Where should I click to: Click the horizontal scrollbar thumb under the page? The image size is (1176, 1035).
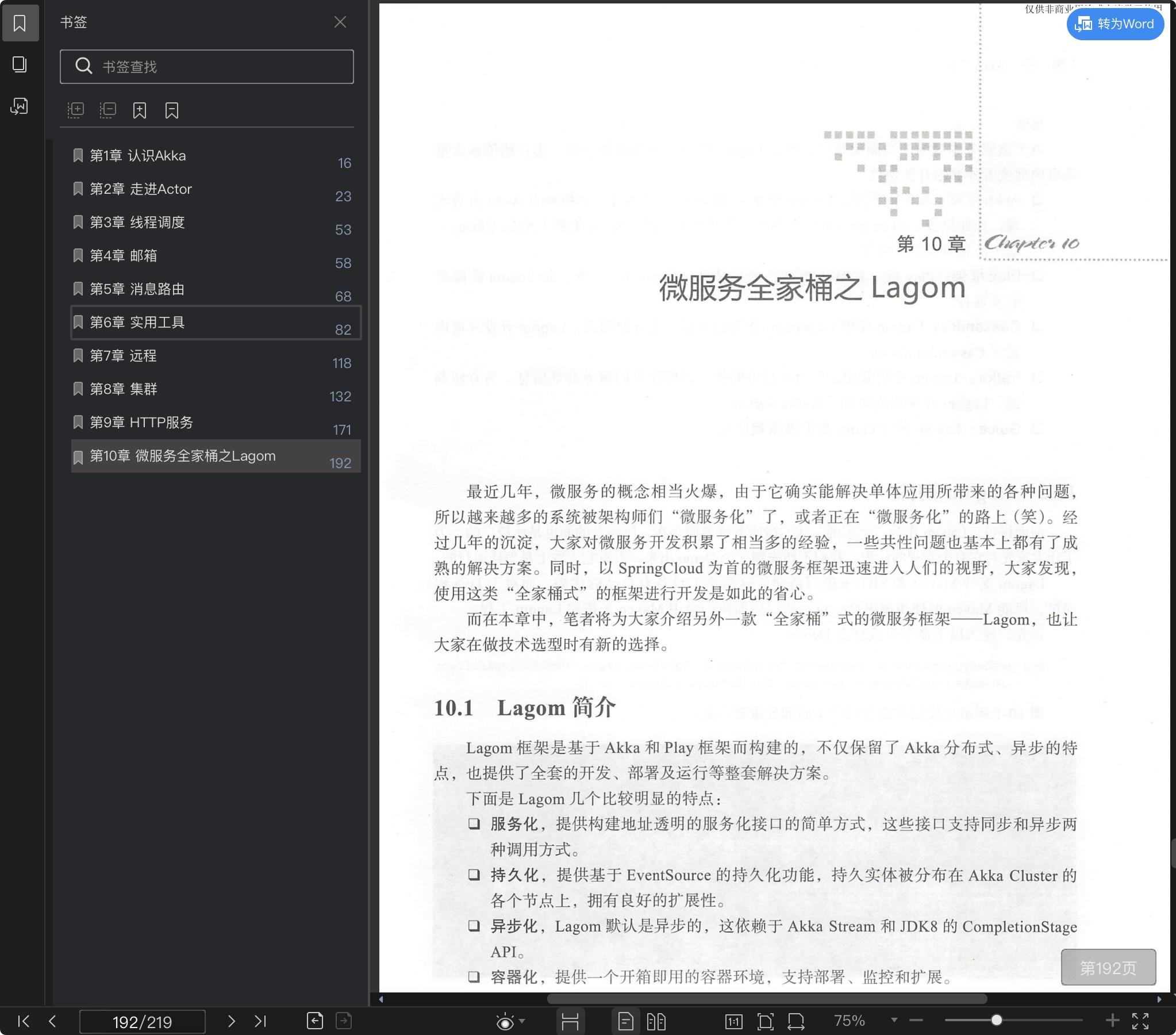pos(767,999)
